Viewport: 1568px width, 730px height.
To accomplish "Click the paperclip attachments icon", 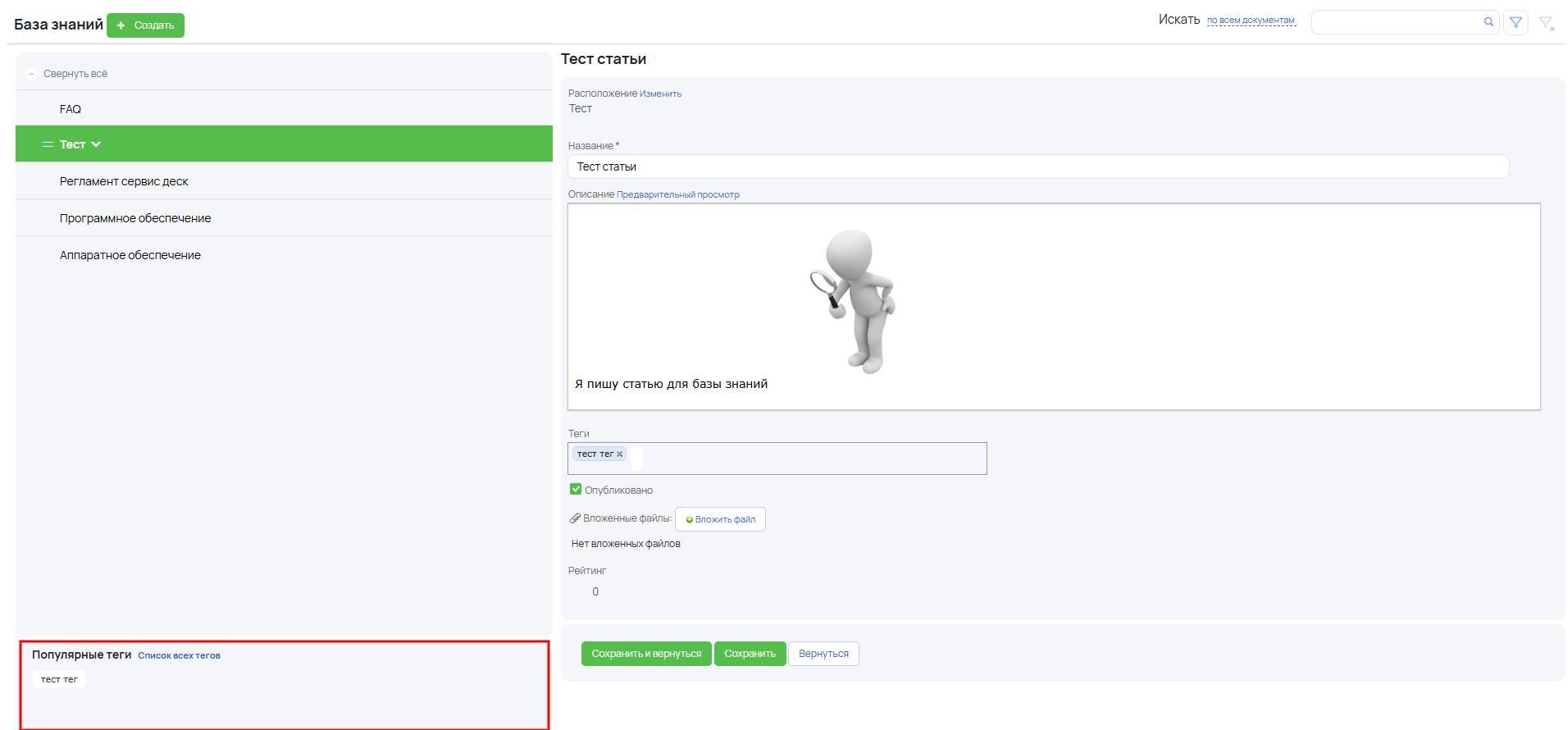I will click(x=575, y=518).
